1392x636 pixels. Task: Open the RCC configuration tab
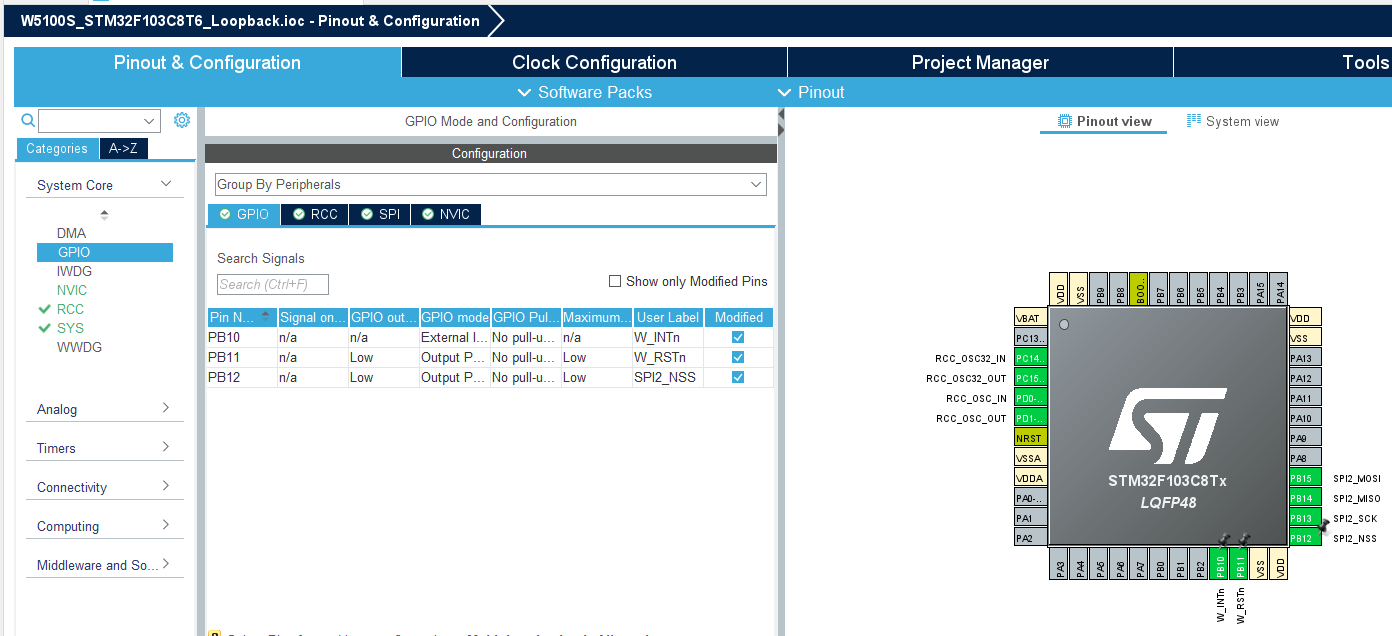pyautogui.click(x=315, y=214)
